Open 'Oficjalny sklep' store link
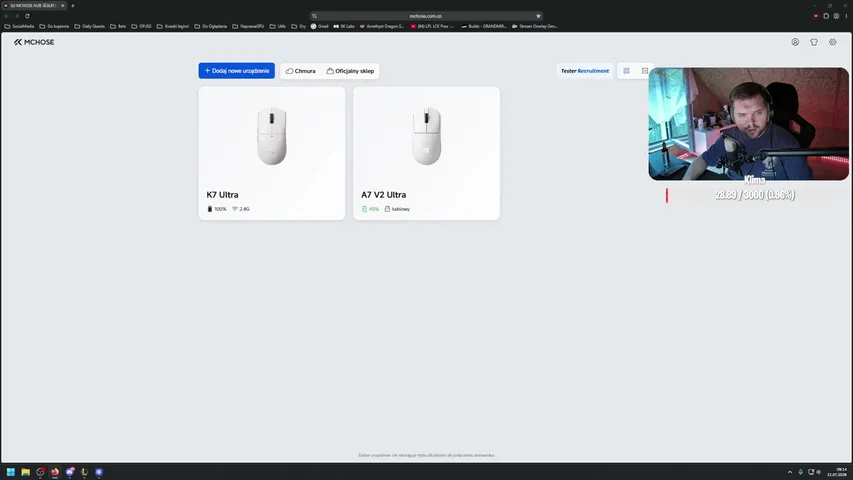The image size is (853, 480). [350, 71]
